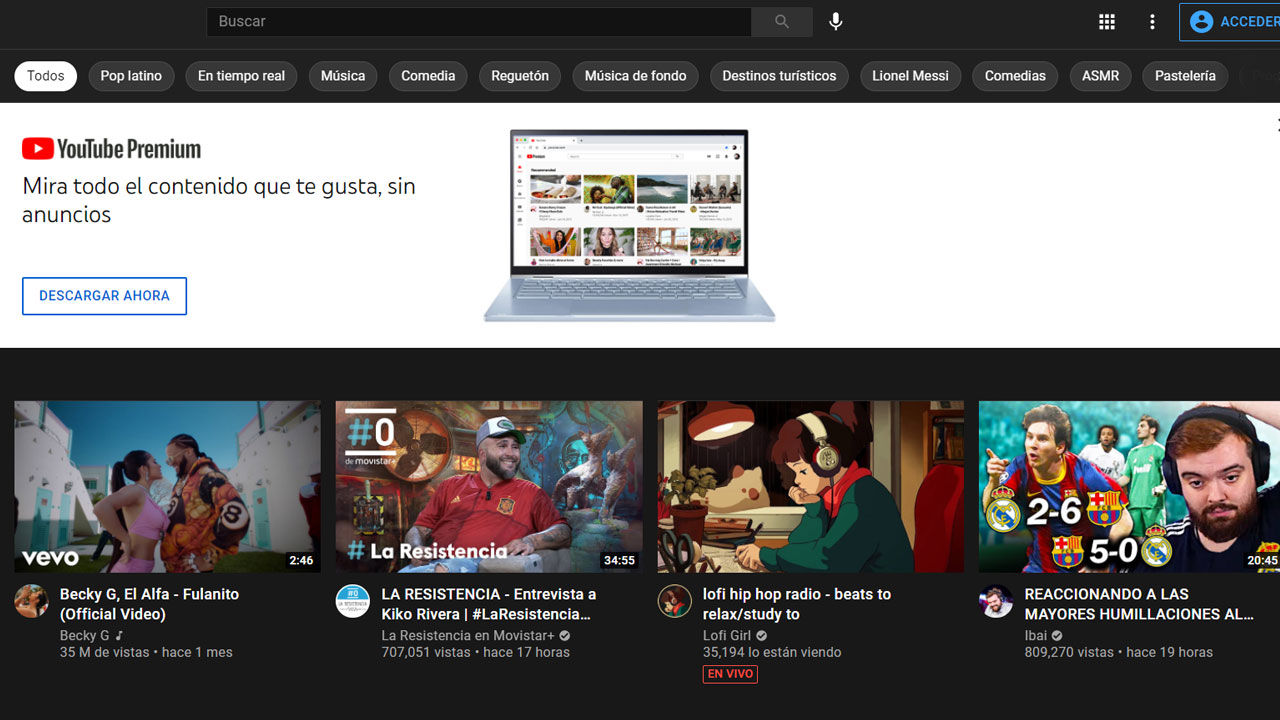1280x720 pixels.
Task: Click the Ibai channel avatar
Action: (x=996, y=601)
